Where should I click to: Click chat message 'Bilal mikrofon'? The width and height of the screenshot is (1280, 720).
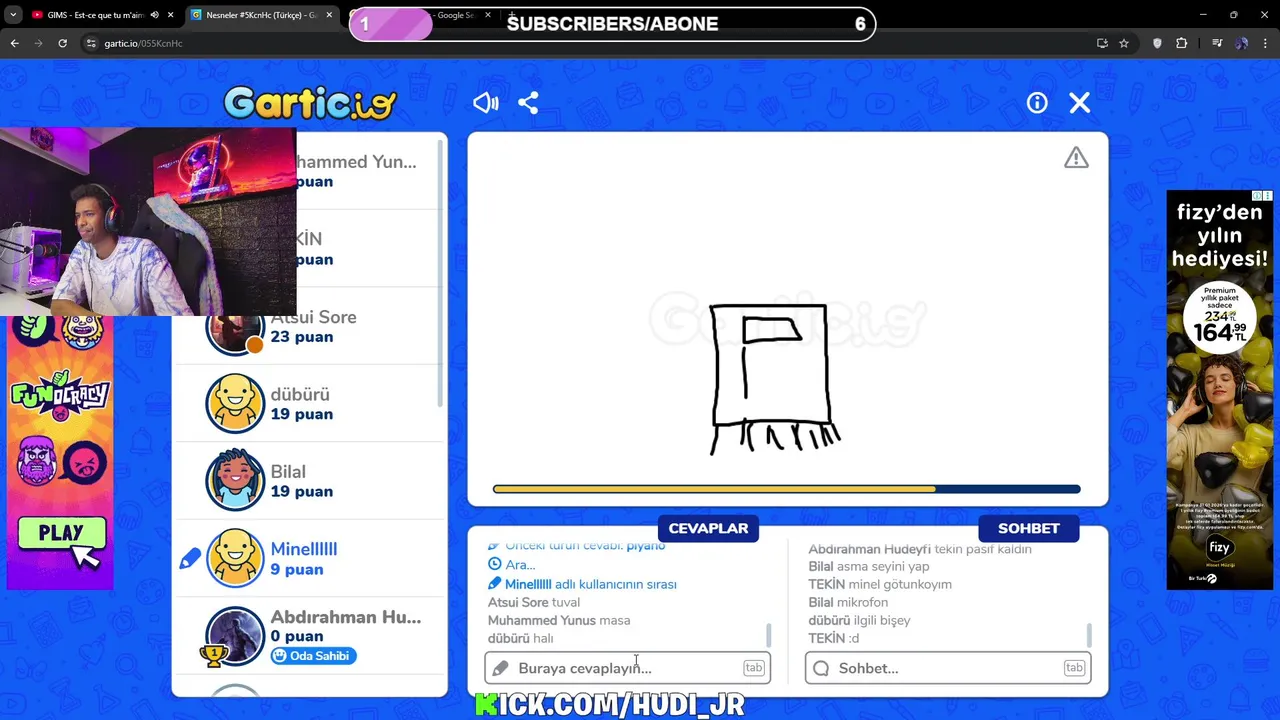848,602
